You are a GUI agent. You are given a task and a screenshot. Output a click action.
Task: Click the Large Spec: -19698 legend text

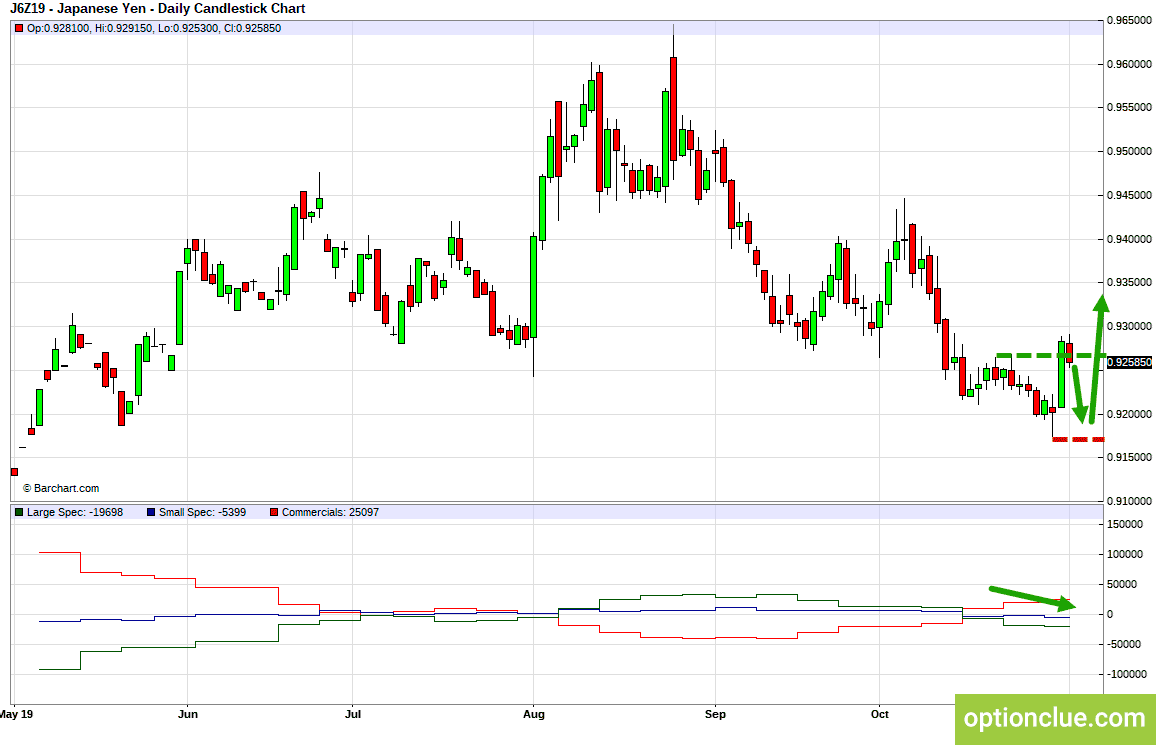(x=75, y=512)
